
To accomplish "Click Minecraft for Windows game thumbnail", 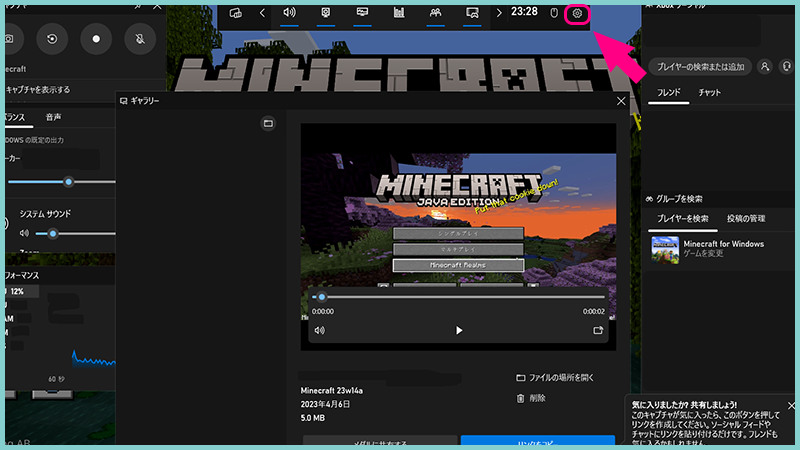I will (665, 249).
